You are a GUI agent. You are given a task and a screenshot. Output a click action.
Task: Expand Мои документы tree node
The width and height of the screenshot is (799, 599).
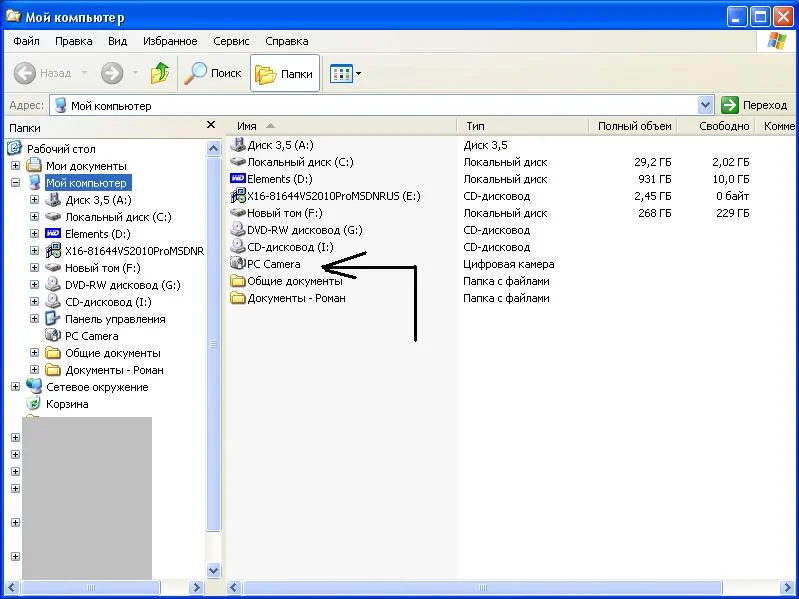click(15, 166)
